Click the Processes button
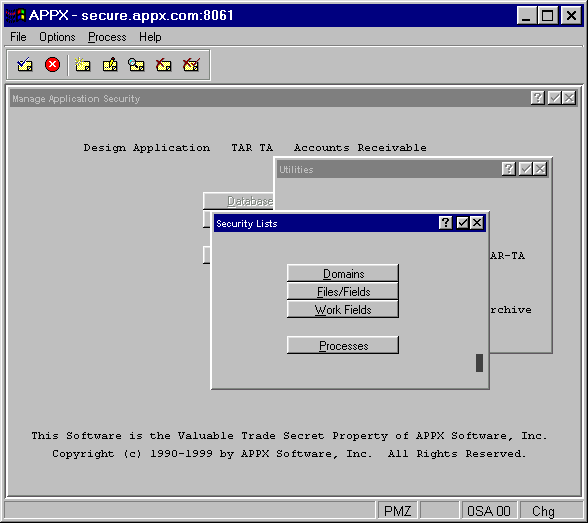The width and height of the screenshot is (588, 523). (343, 345)
